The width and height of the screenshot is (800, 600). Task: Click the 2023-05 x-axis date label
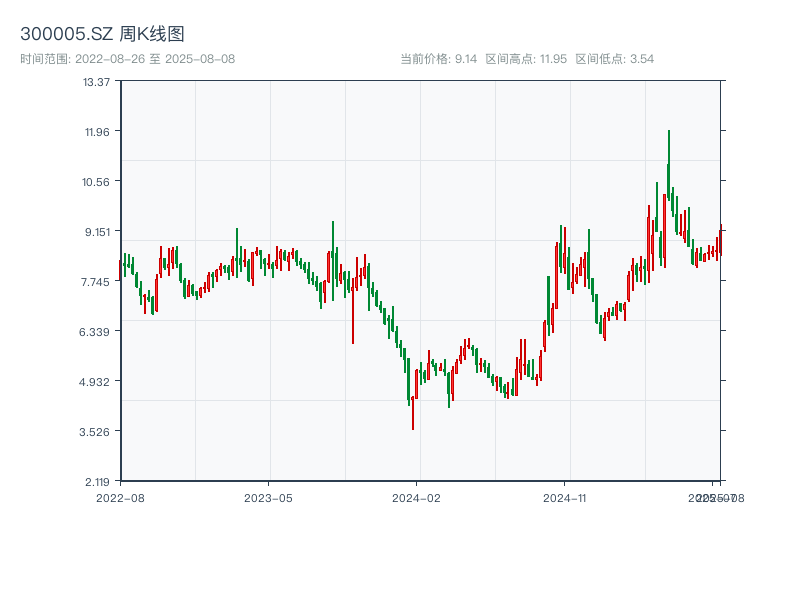point(269,497)
